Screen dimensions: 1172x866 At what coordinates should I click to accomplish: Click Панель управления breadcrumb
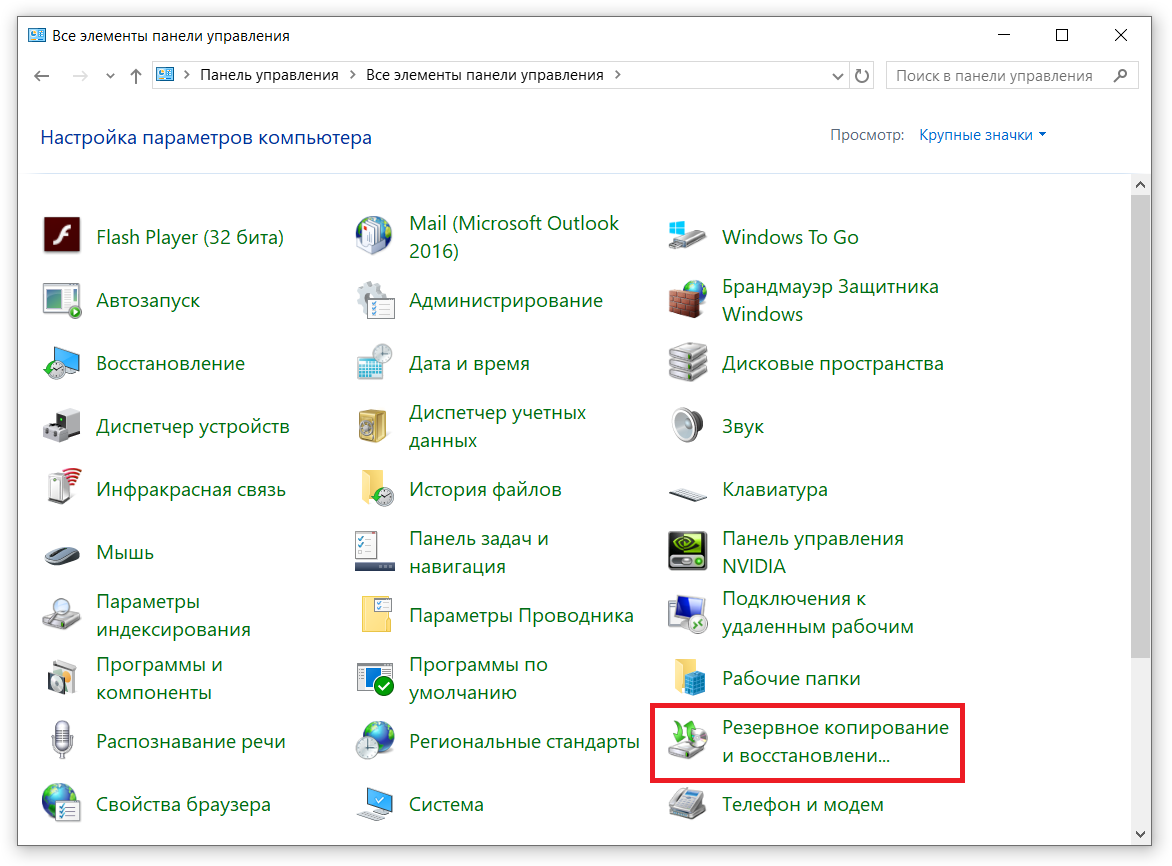click(269, 75)
